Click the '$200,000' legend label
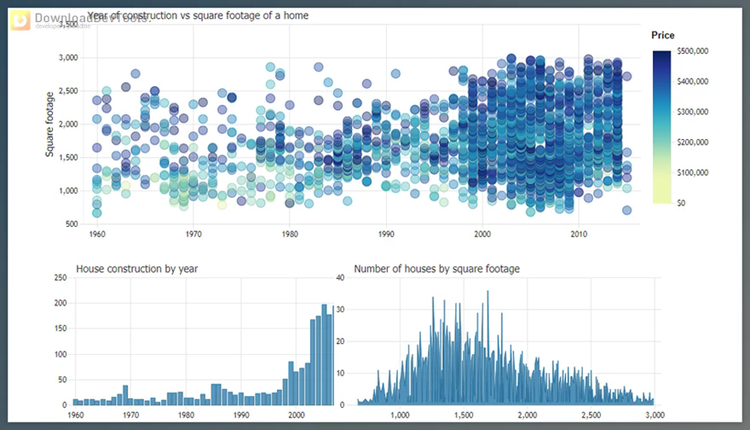This screenshot has height=430, width=750. tap(693, 142)
